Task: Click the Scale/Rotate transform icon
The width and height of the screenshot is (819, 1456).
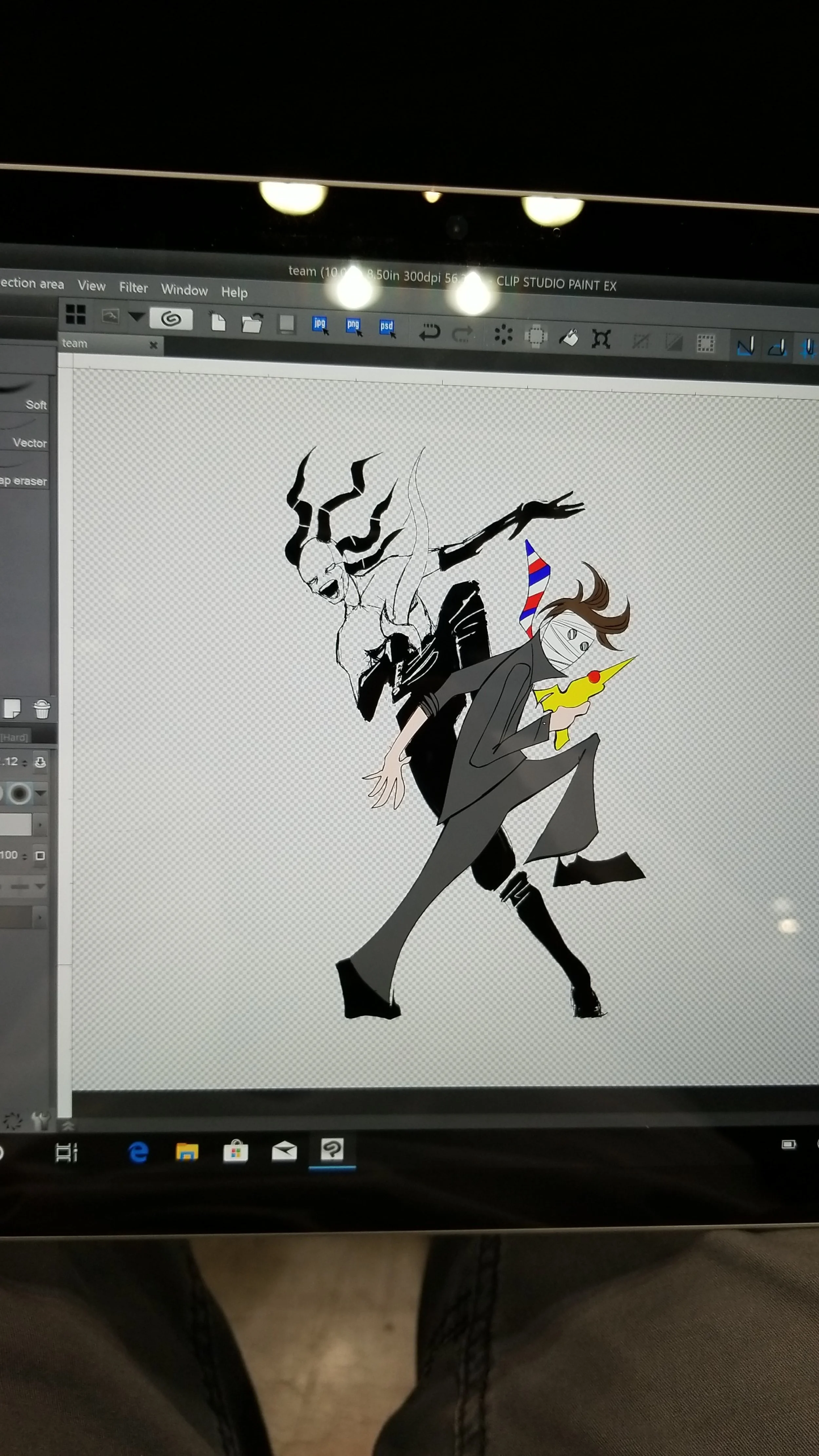Action: click(x=601, y=338)
